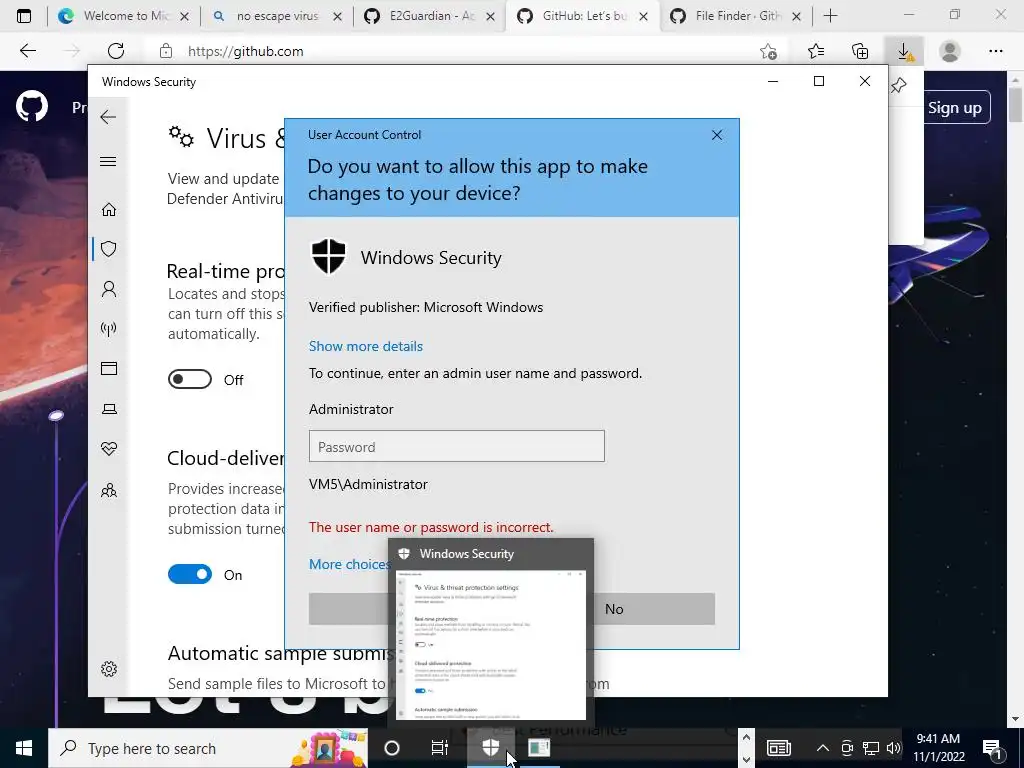Close the E2Guardian tab
Viewport: 1024px width, 768px height.
click(490, 16)
